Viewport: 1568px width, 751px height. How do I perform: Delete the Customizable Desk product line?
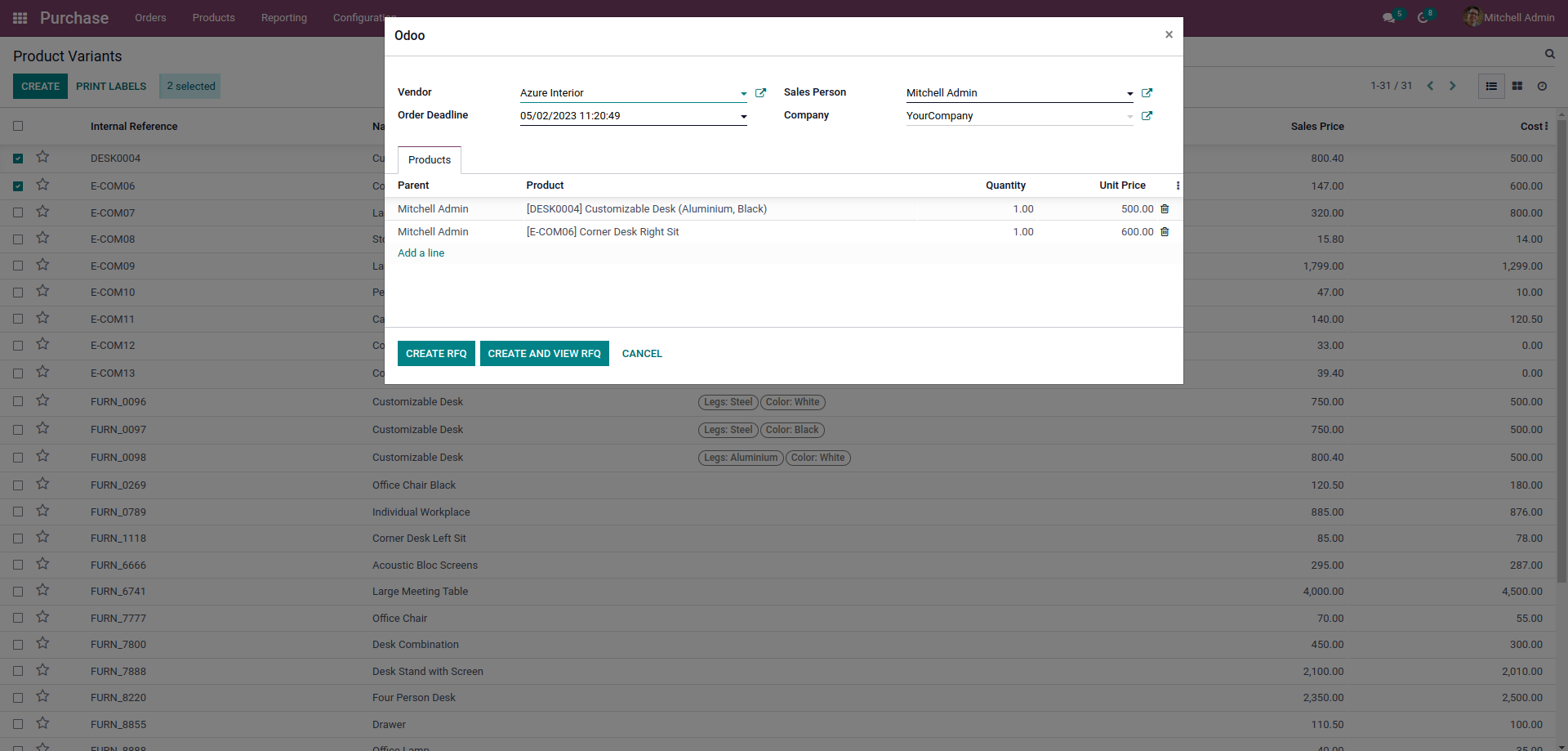pos(1165,209)
